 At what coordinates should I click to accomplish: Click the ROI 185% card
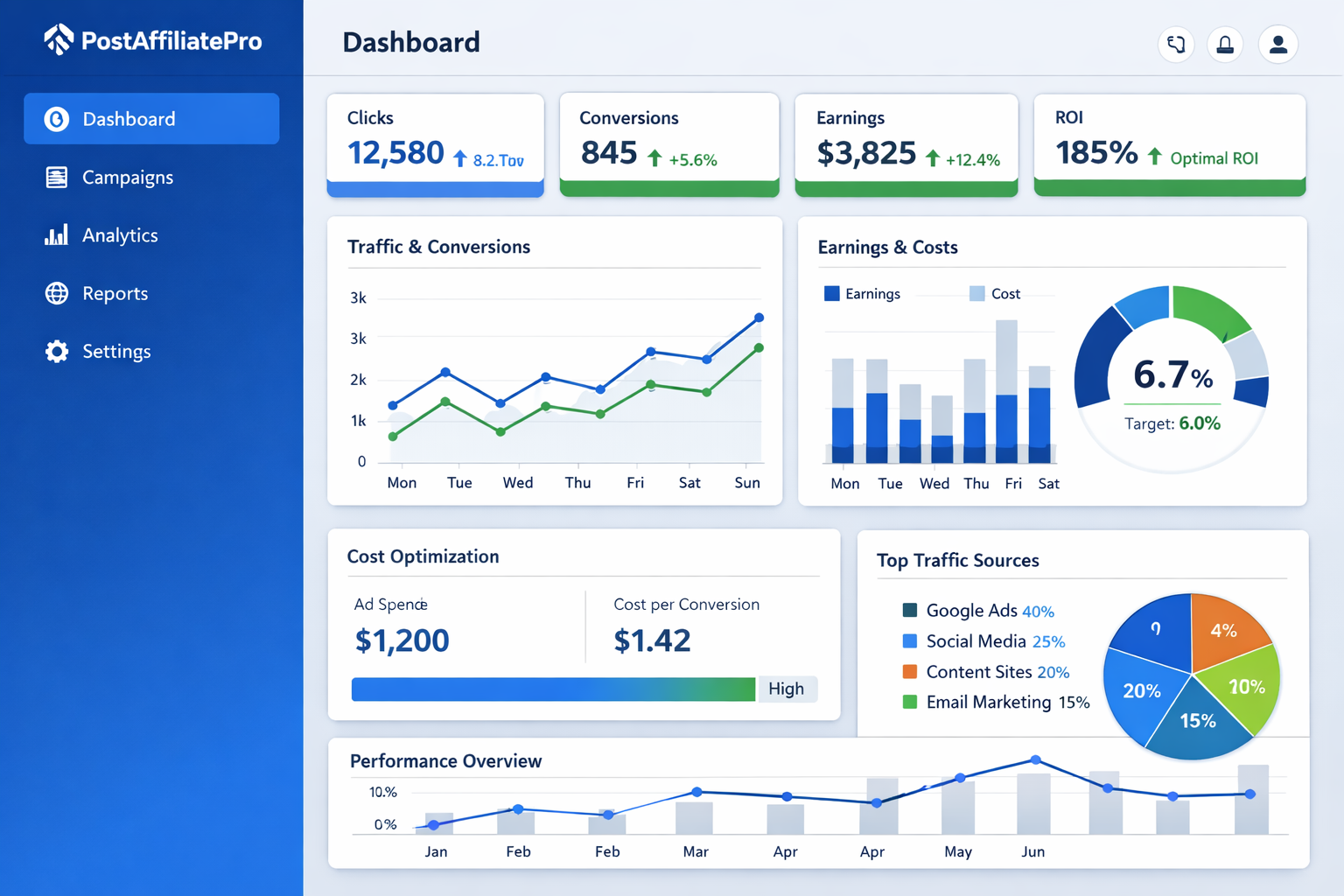point(1169,144)
